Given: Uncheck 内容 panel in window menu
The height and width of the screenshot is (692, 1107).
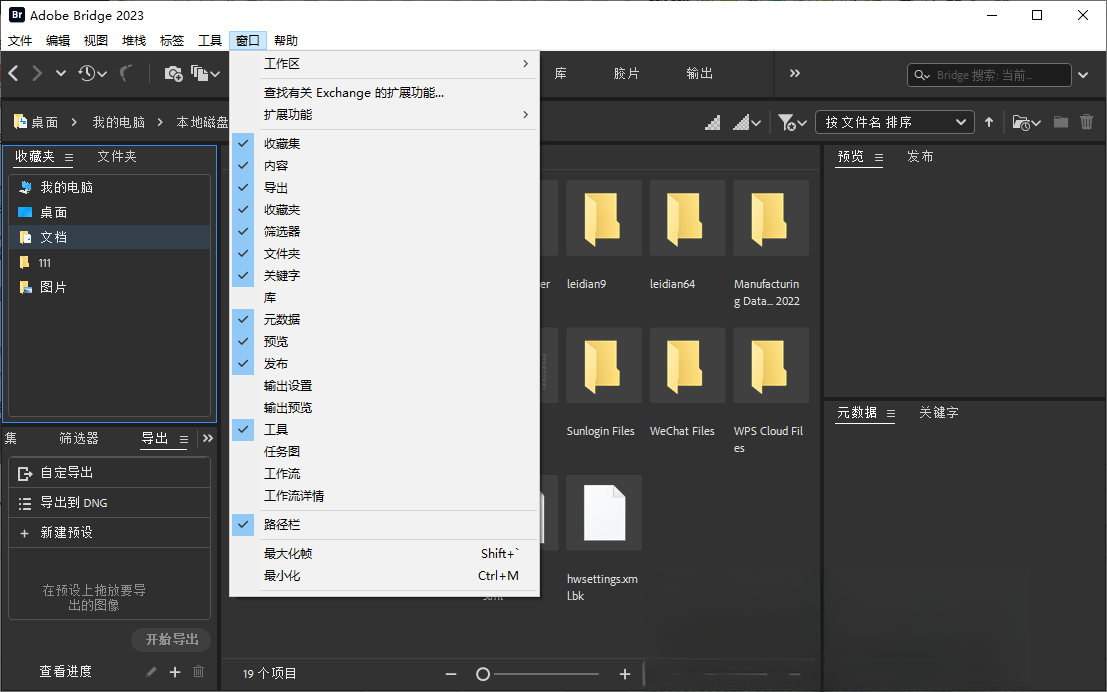Looking at the screenshot, I should tap(385, 165).
